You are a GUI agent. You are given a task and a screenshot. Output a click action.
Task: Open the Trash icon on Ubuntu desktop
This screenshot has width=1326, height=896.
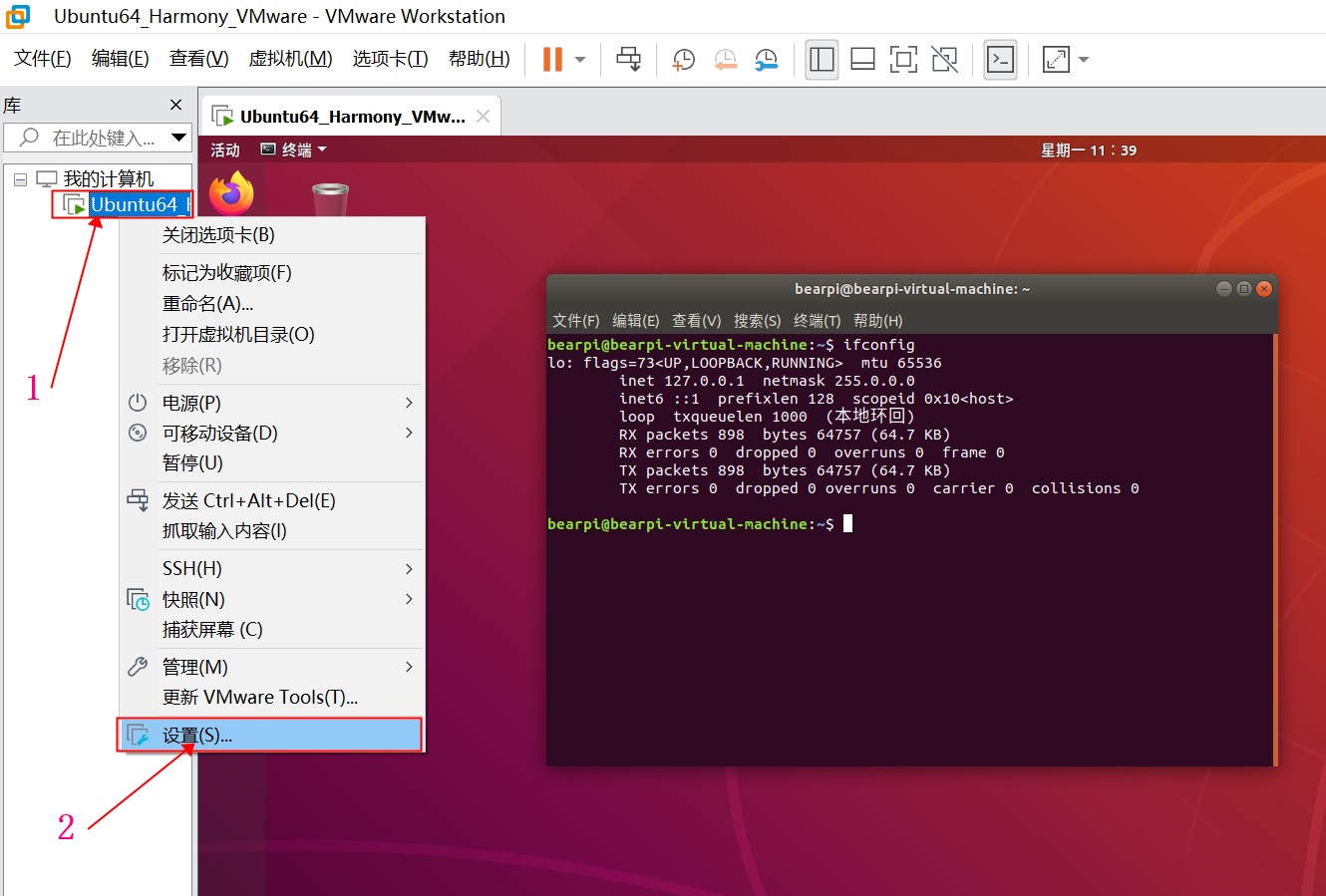(x=330, y=199)
